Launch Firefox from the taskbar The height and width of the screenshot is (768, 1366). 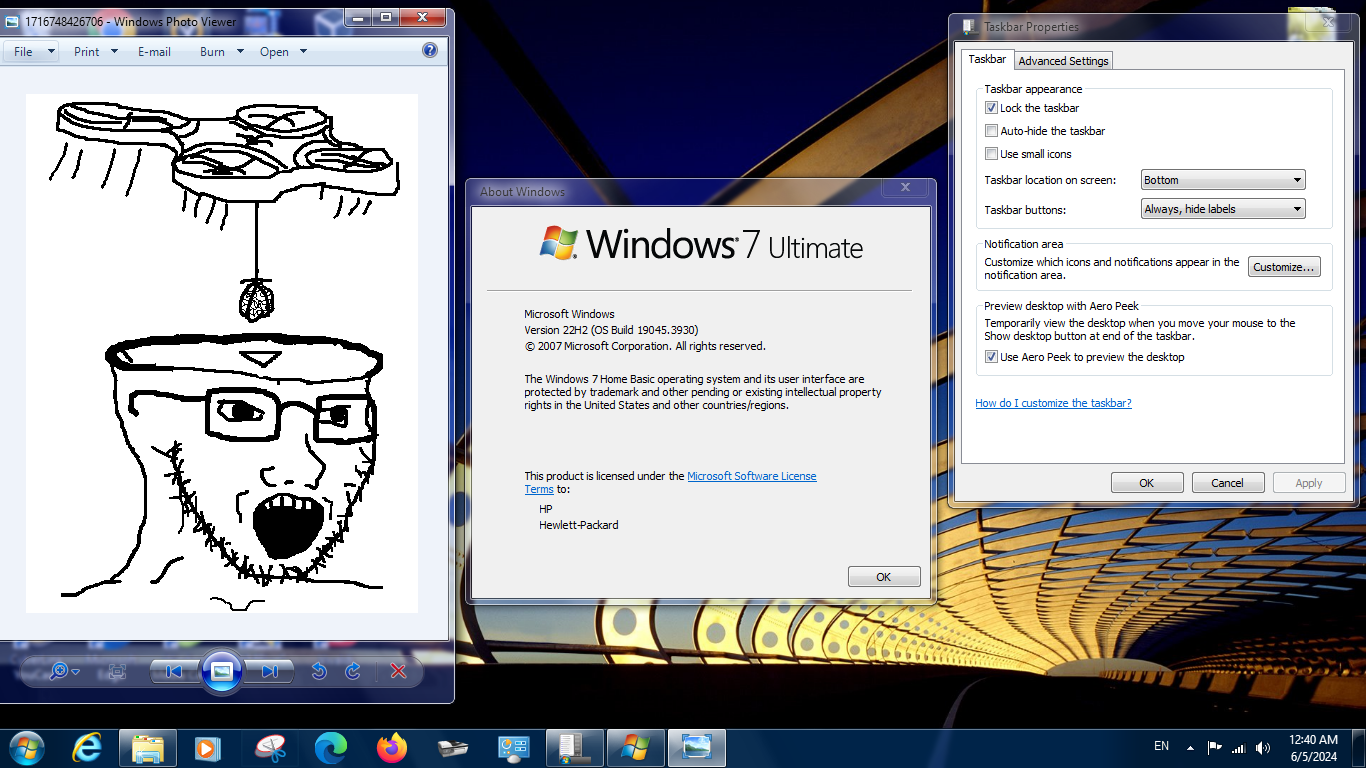pos(392,747)
